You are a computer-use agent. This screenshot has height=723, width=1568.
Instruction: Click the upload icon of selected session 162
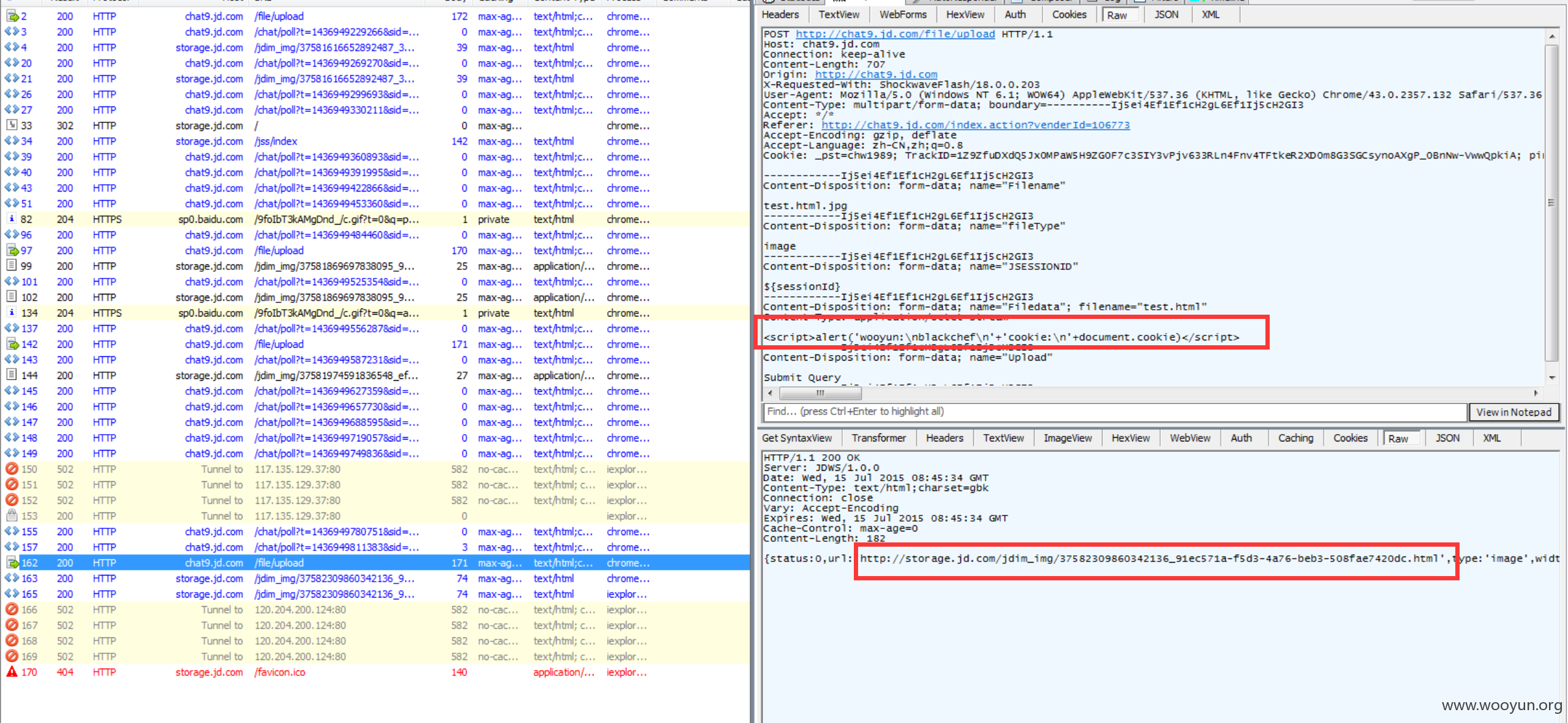pyautogui.click(x=12, y=563)
